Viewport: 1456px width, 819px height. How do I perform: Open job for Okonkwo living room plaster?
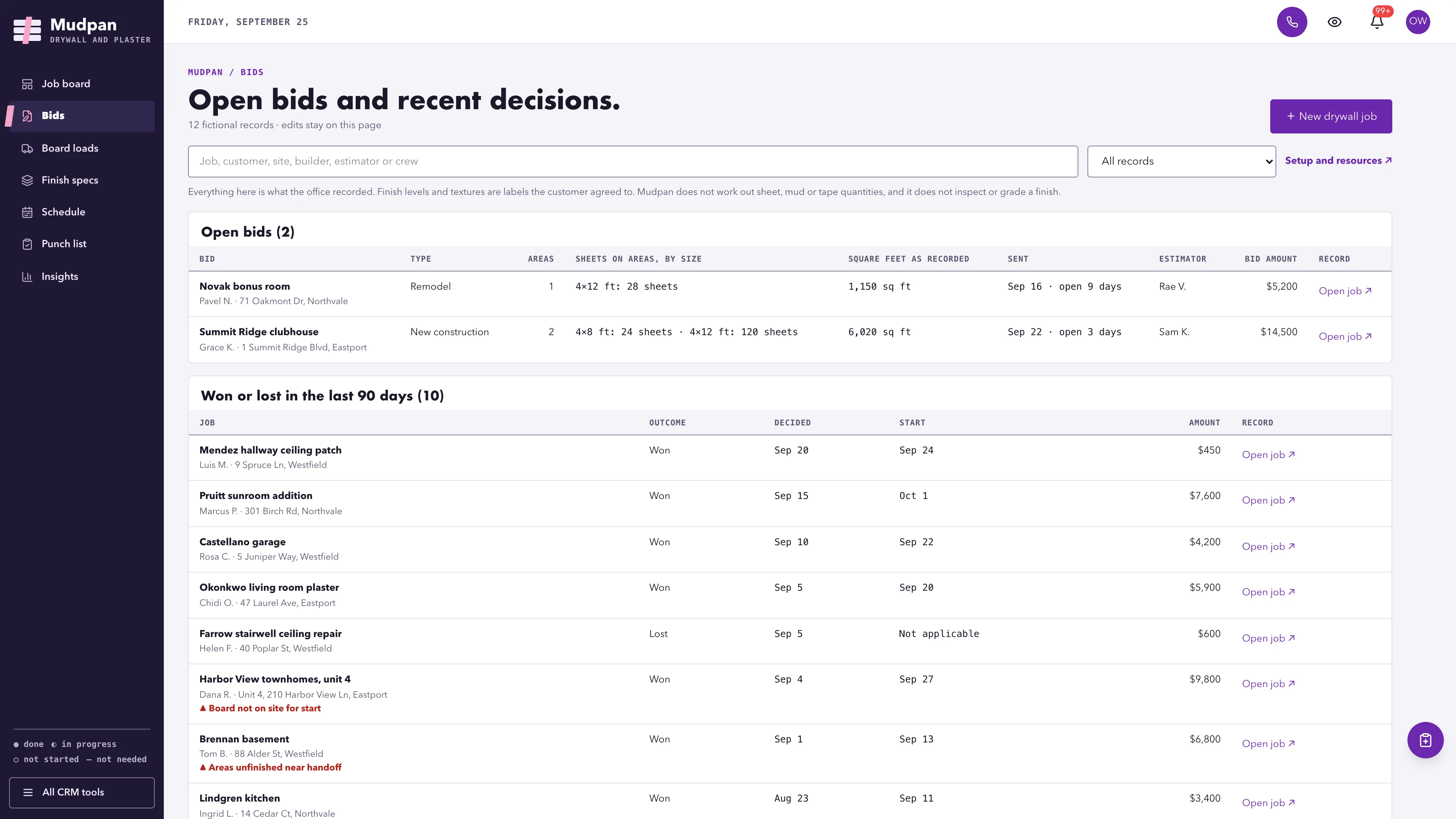[x=1268, y=592]
